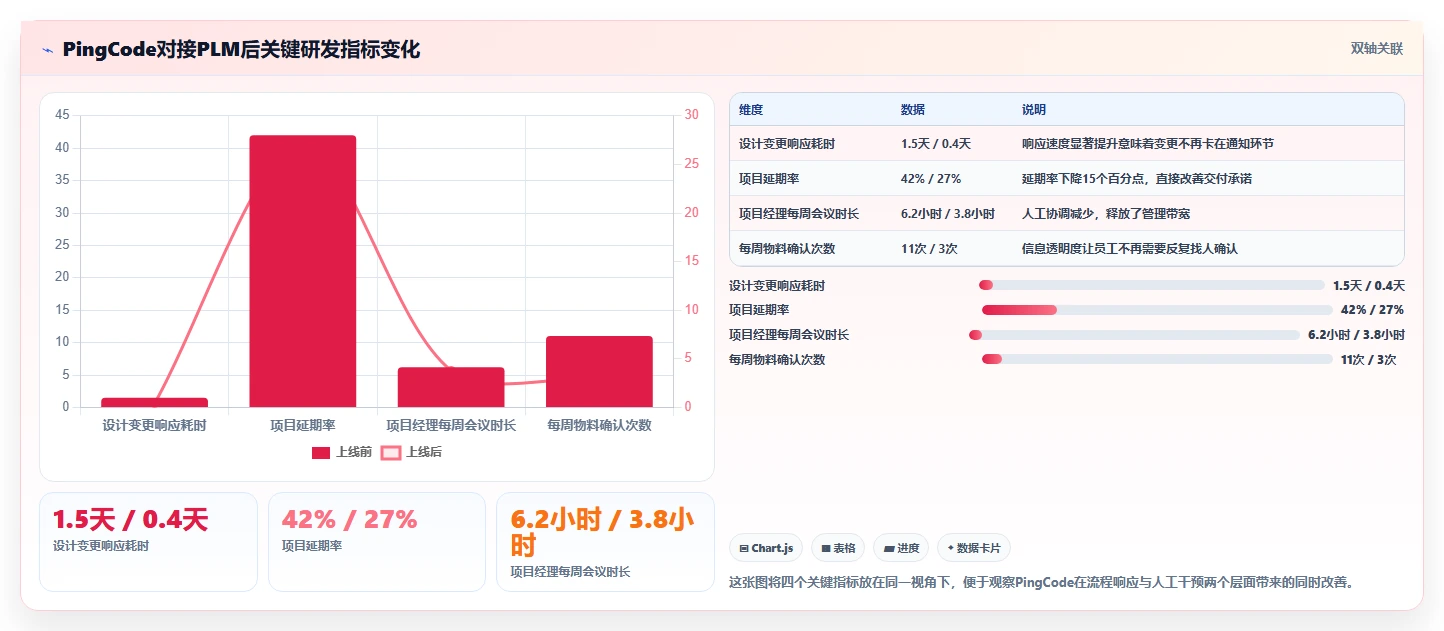Click the note 信息透明度让员工不再需要反复找人确认
The width and height of the screenshot is (1444, 631).
pyautogui.click(x=1130, y=248)
